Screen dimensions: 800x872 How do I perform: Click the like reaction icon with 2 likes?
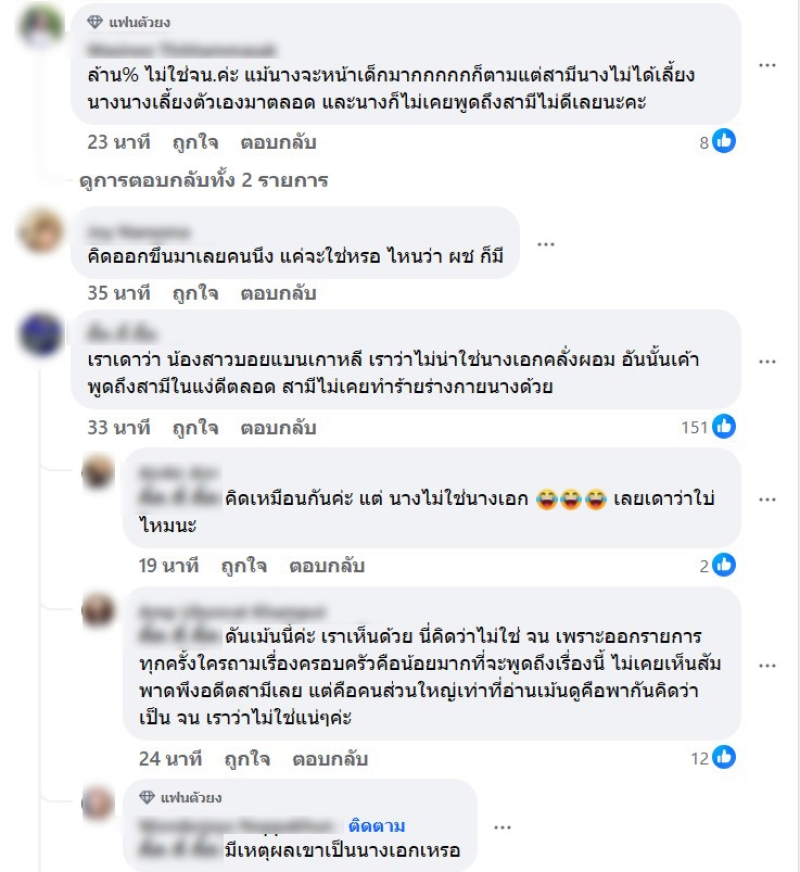click(x=724, y=565)
